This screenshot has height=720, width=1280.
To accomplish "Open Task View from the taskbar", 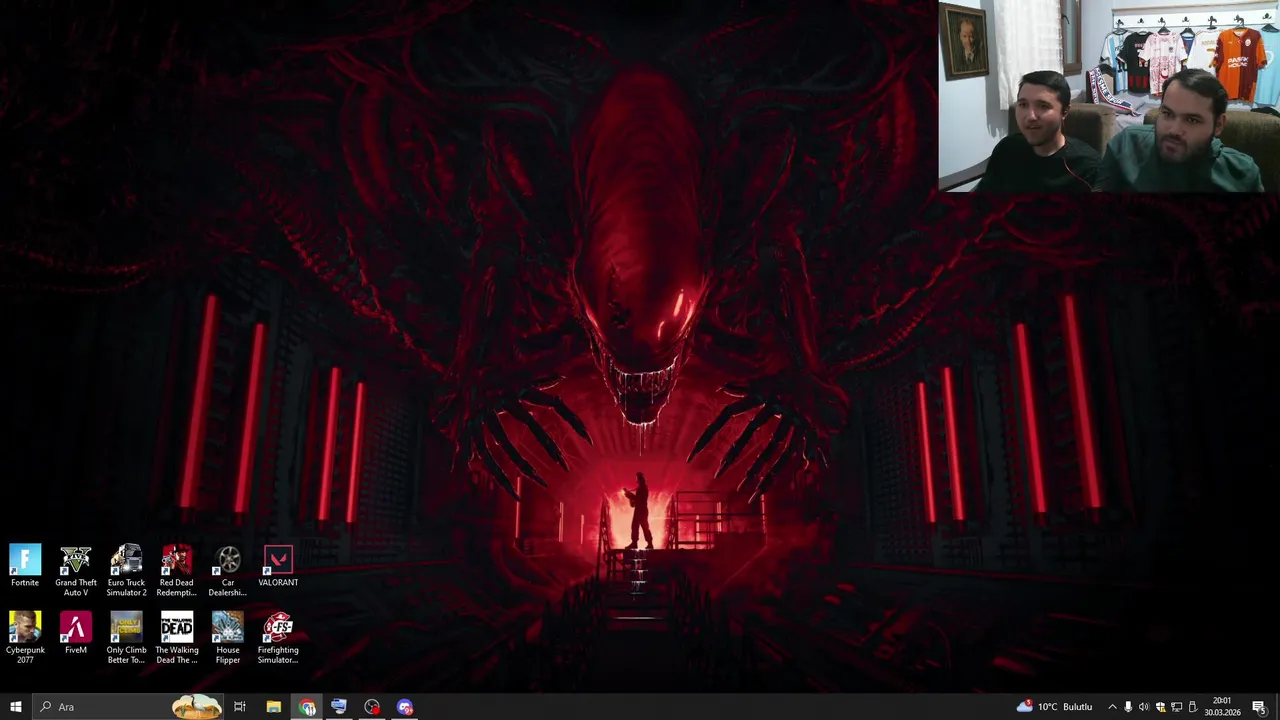I will 240,707.
